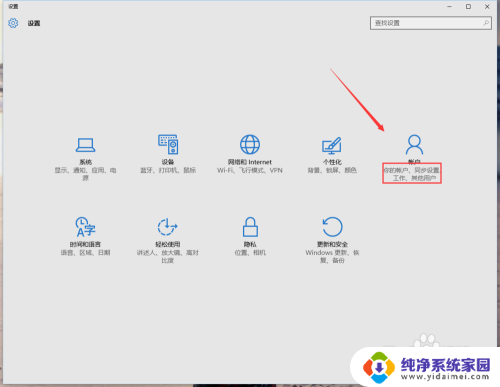Click the 设置 page heading text
500x387 pixels.
[34, 23]
